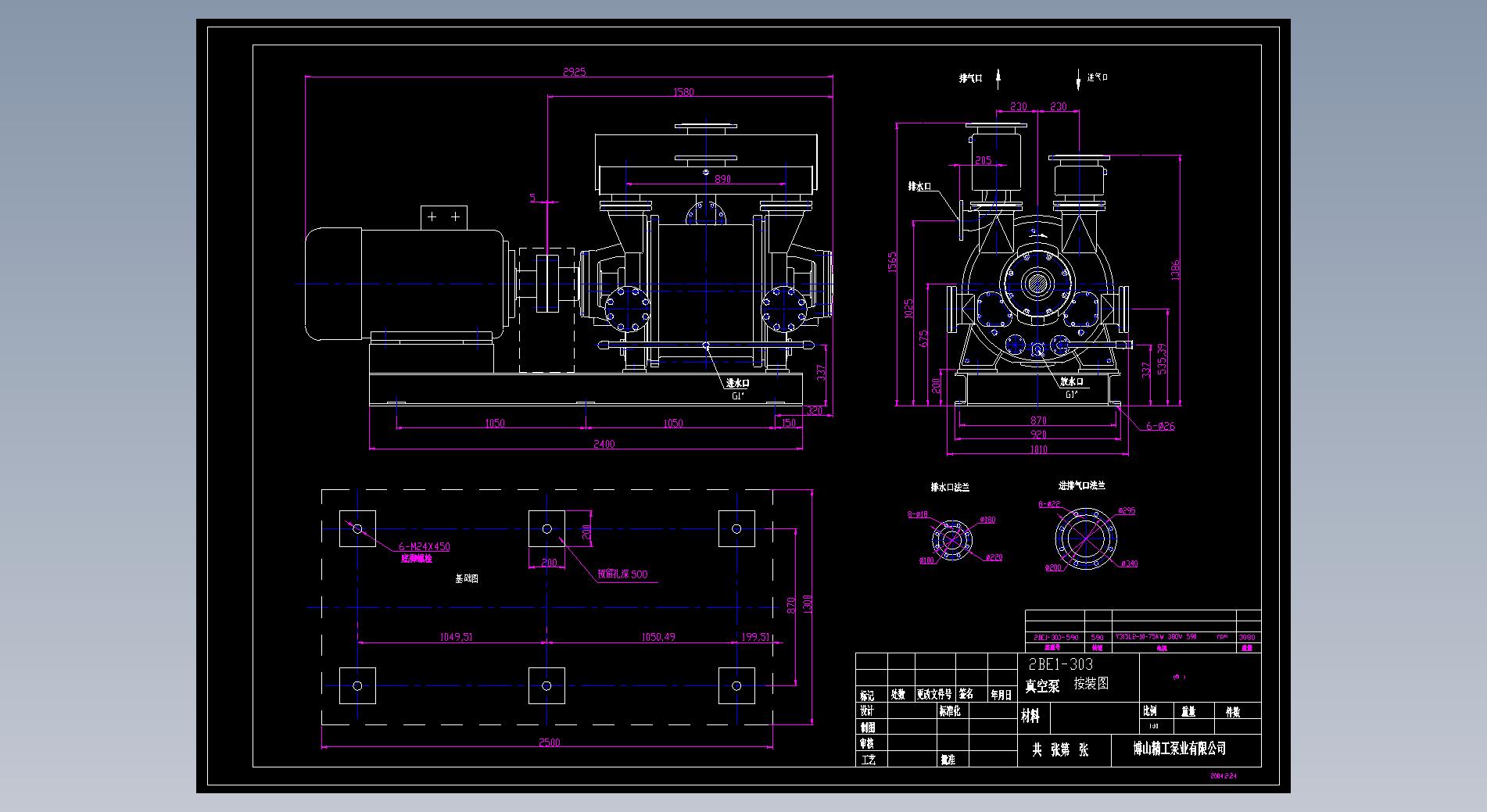Image resolution: width=1487 pixels, height=812 pixels.
Task: Click the 920 width dimension
Action: click(x=1038, y=435)
